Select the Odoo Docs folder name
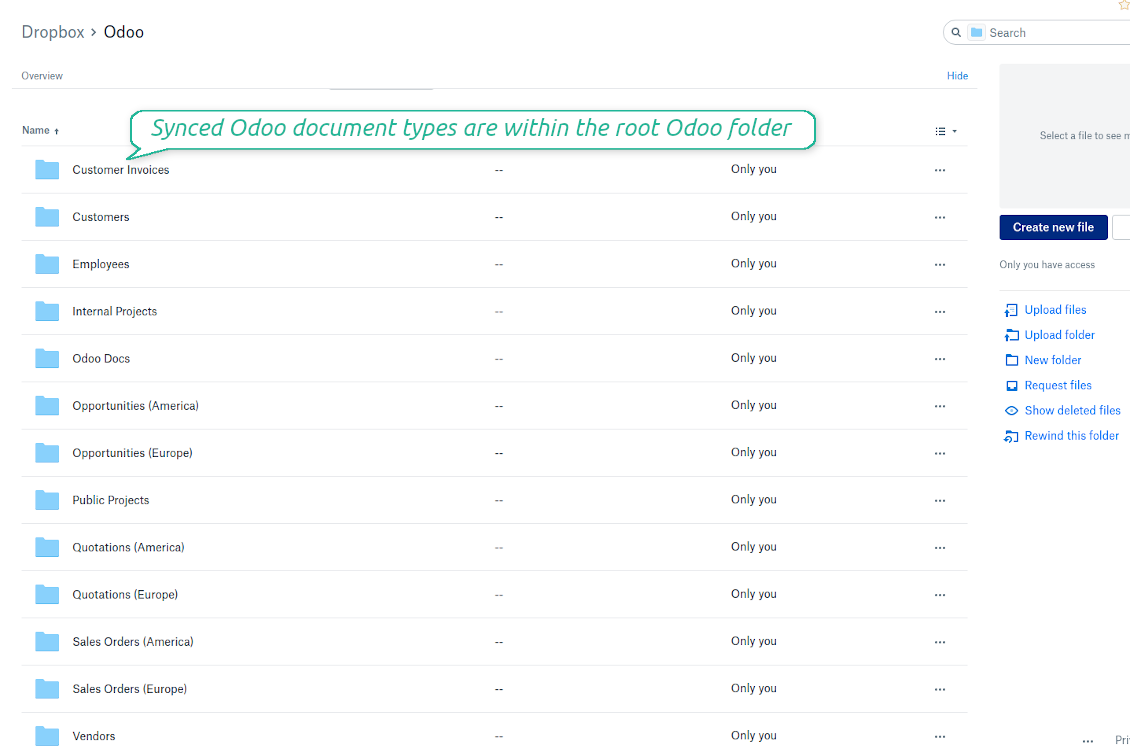Screen dimensions: 1130x756 pyautogui.click(x=101, y=359)
